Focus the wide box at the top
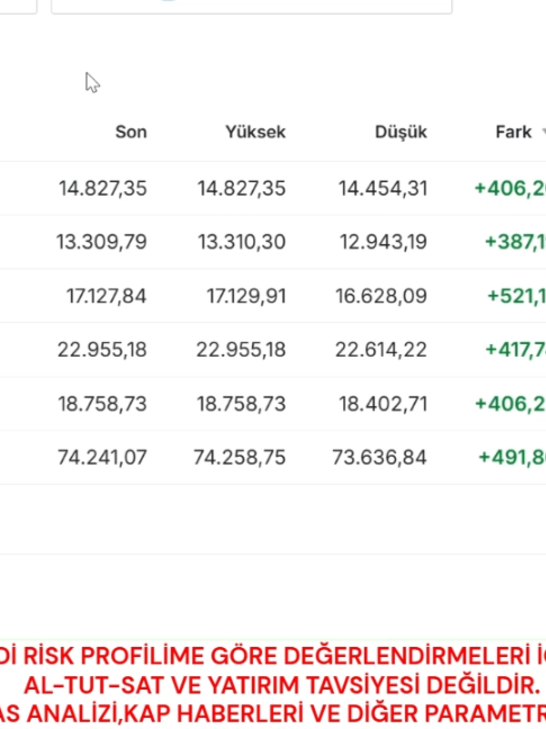 coord(252,7)
